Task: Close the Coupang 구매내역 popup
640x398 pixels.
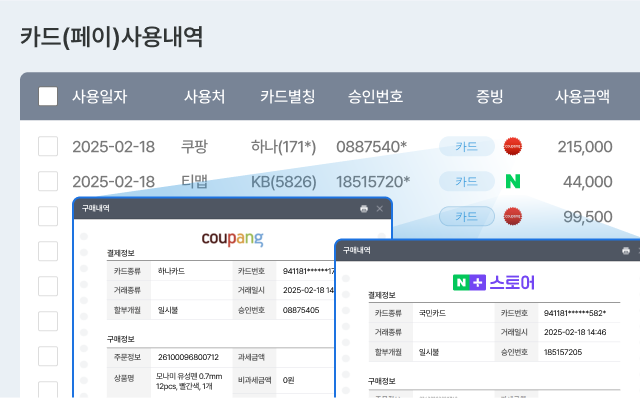Action: point(380,209)
